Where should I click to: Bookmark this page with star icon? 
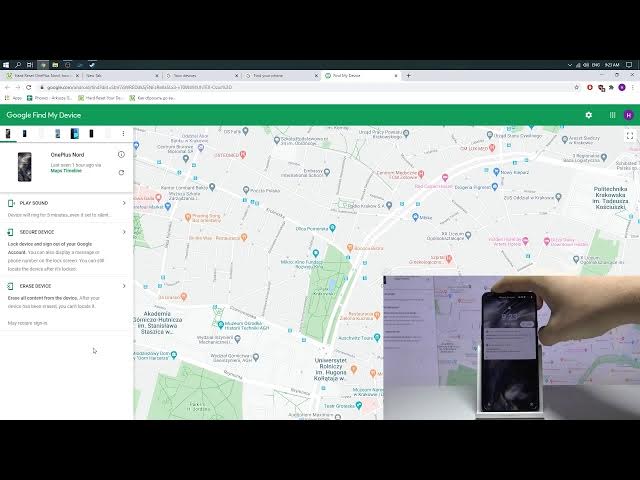(x=576, y=87)
